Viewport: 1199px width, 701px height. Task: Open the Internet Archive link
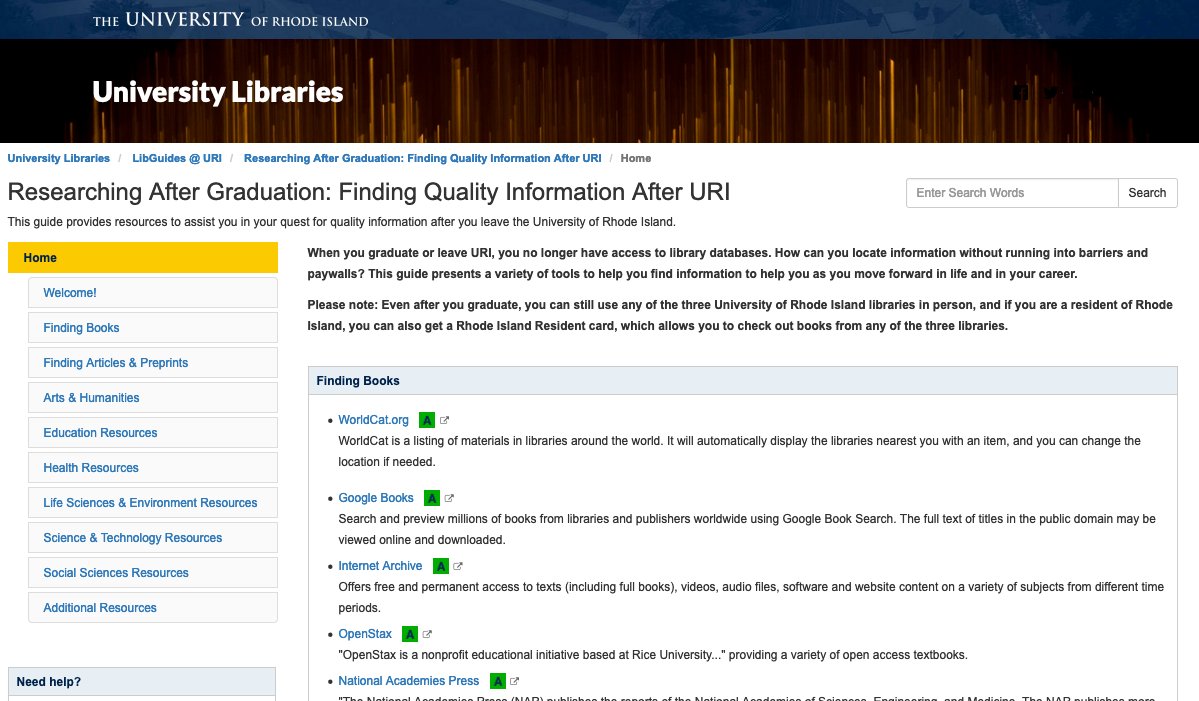click(380, 566)
